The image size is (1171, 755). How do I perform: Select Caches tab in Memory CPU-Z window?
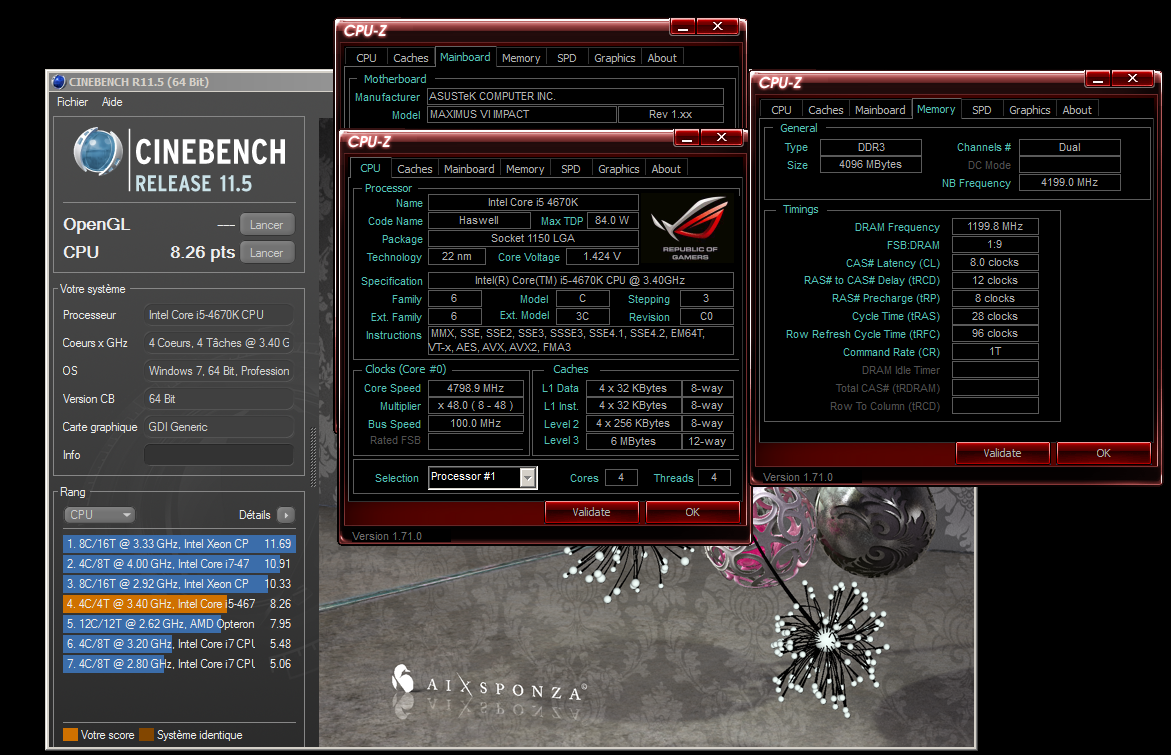pyautogui.click(x=826, y=110)
